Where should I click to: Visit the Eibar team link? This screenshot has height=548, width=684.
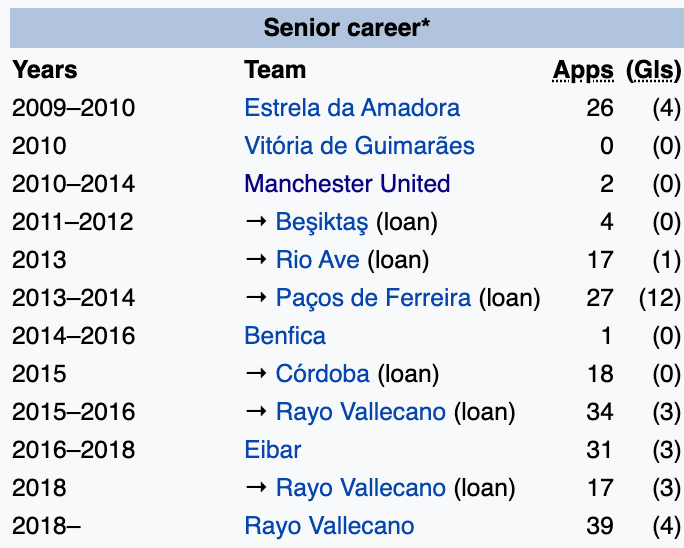[273, 450]
